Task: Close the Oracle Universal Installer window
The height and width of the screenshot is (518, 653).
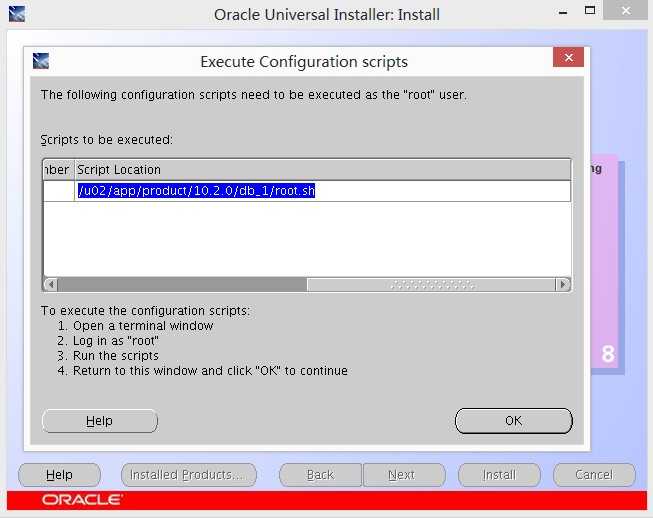Action: (x=626, y=10)
